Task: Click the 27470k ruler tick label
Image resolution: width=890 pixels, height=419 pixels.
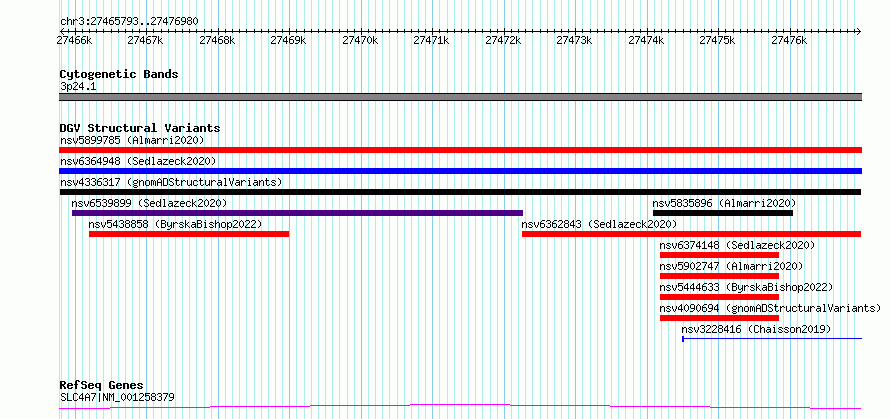Action: click(x=360, y=40)
